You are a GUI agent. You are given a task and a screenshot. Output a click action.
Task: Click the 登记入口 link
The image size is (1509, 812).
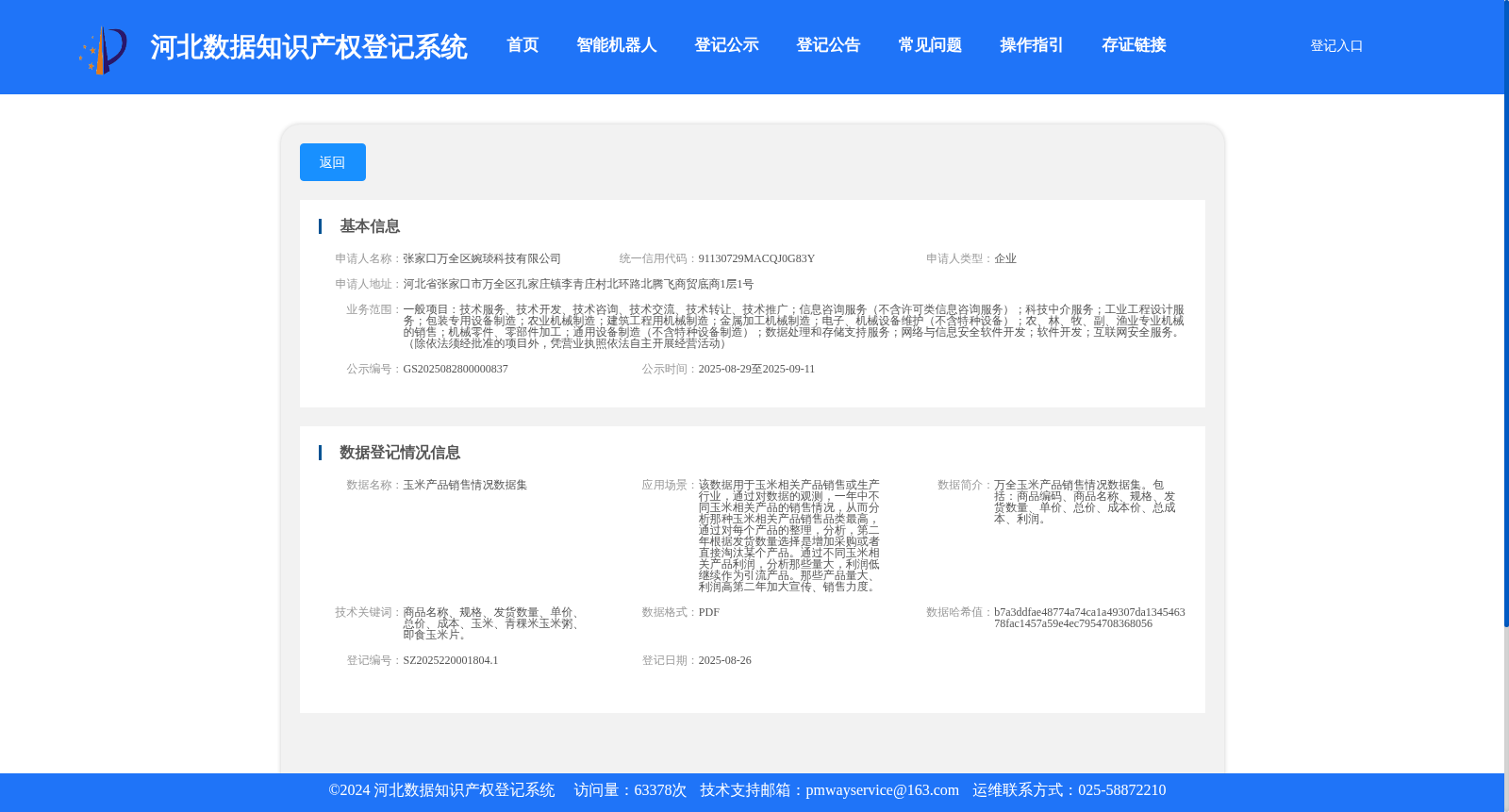coord(1336,45)
